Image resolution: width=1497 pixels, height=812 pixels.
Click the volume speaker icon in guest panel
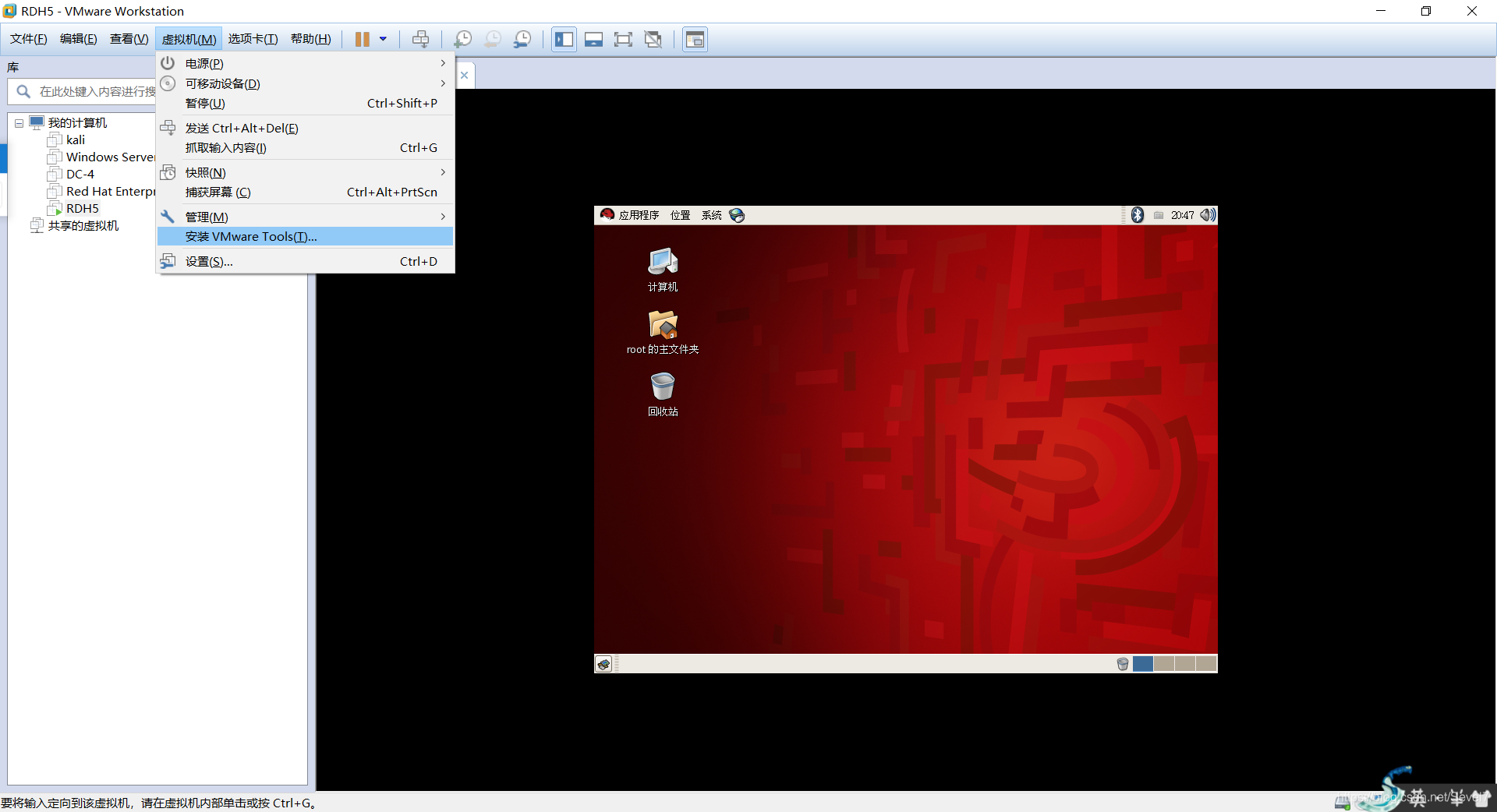(1208, 215)
